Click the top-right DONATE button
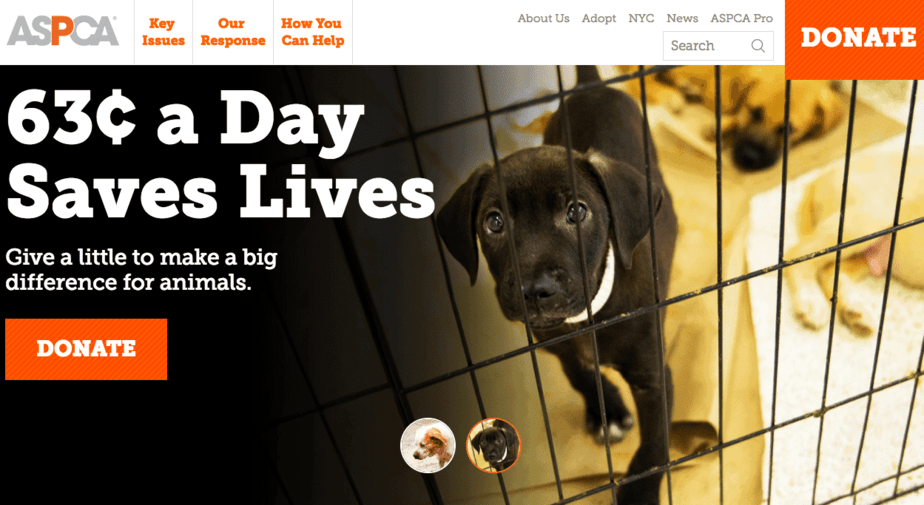Image resolution: width=924 pixels, height=505 pixels. point(854,39)
